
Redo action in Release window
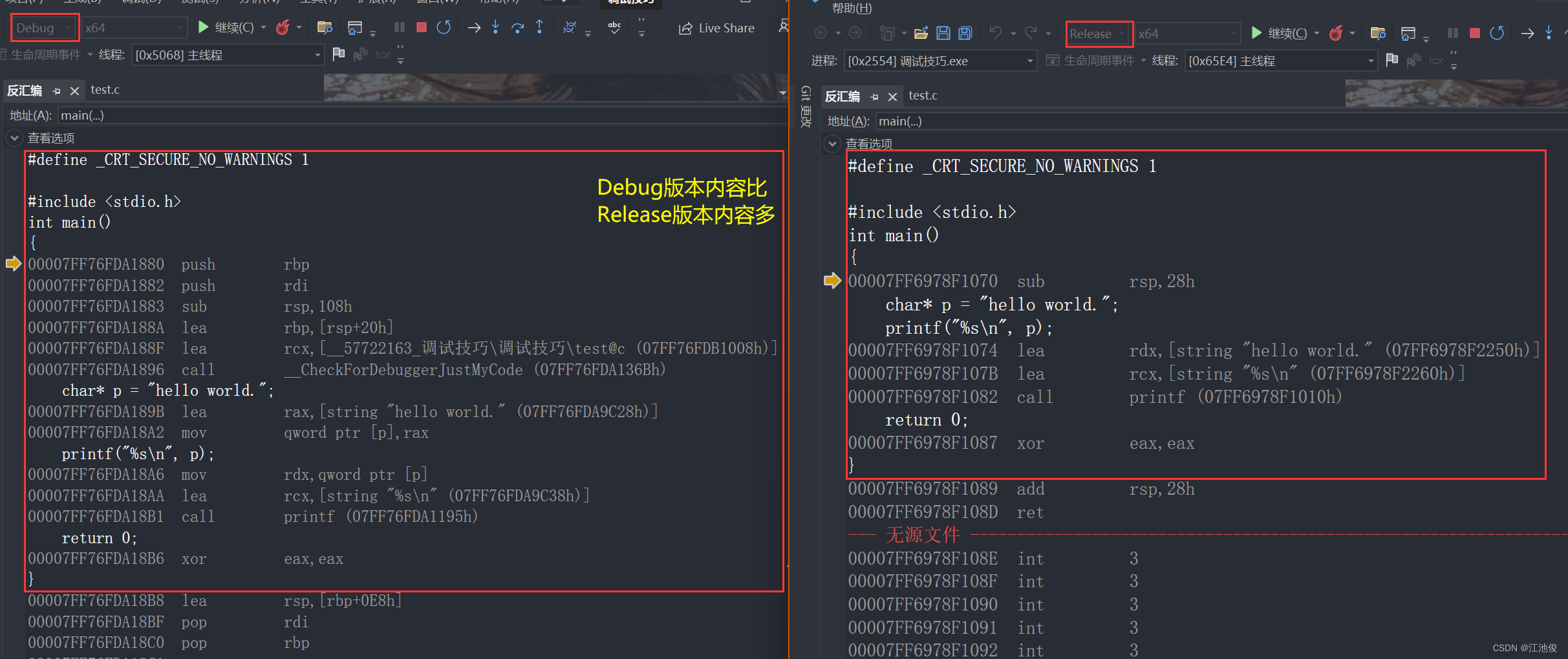1031,33
